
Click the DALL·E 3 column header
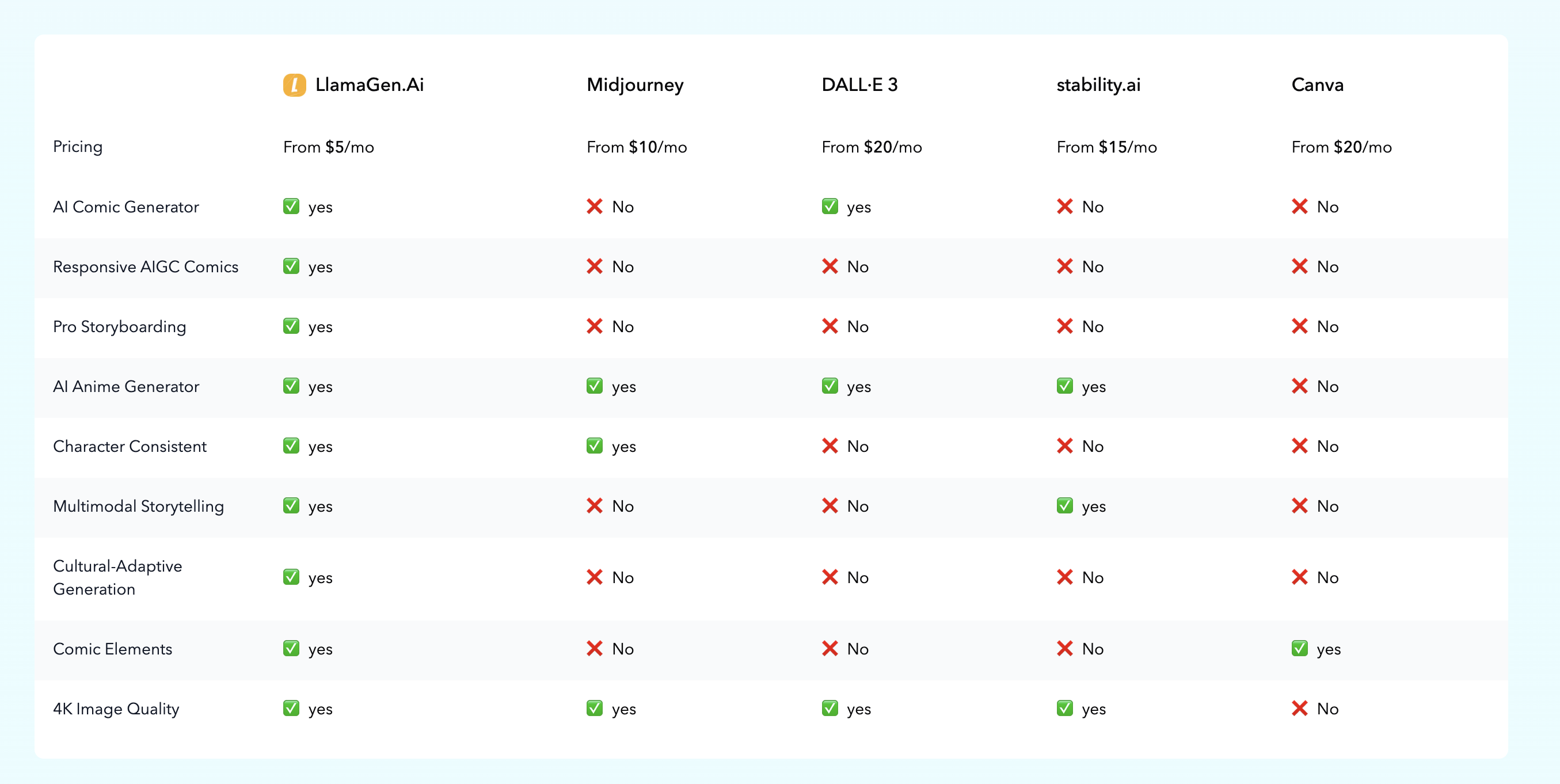pyautogui.click(x=859, y=85)
